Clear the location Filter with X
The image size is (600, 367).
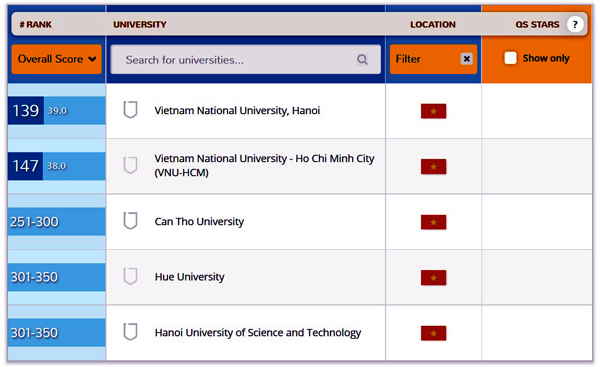[x=466, y=59]
